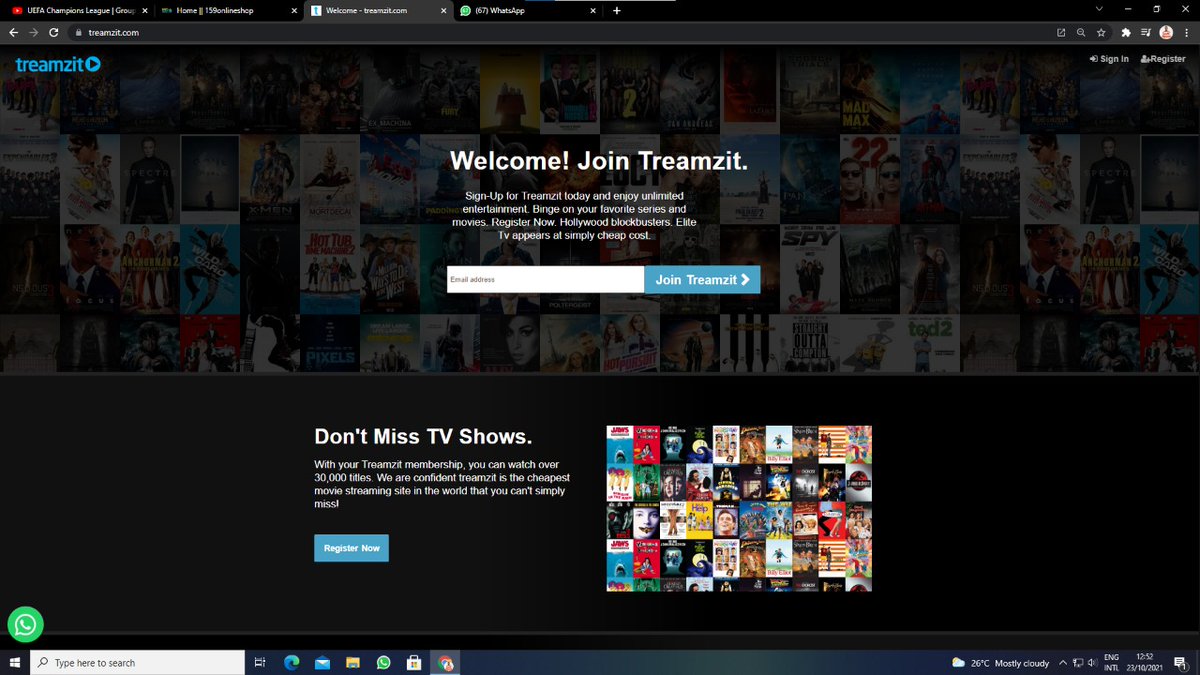Bookmark this page using the star icon
This screenshot has width=1200, height=675.
pos(1100,31)
